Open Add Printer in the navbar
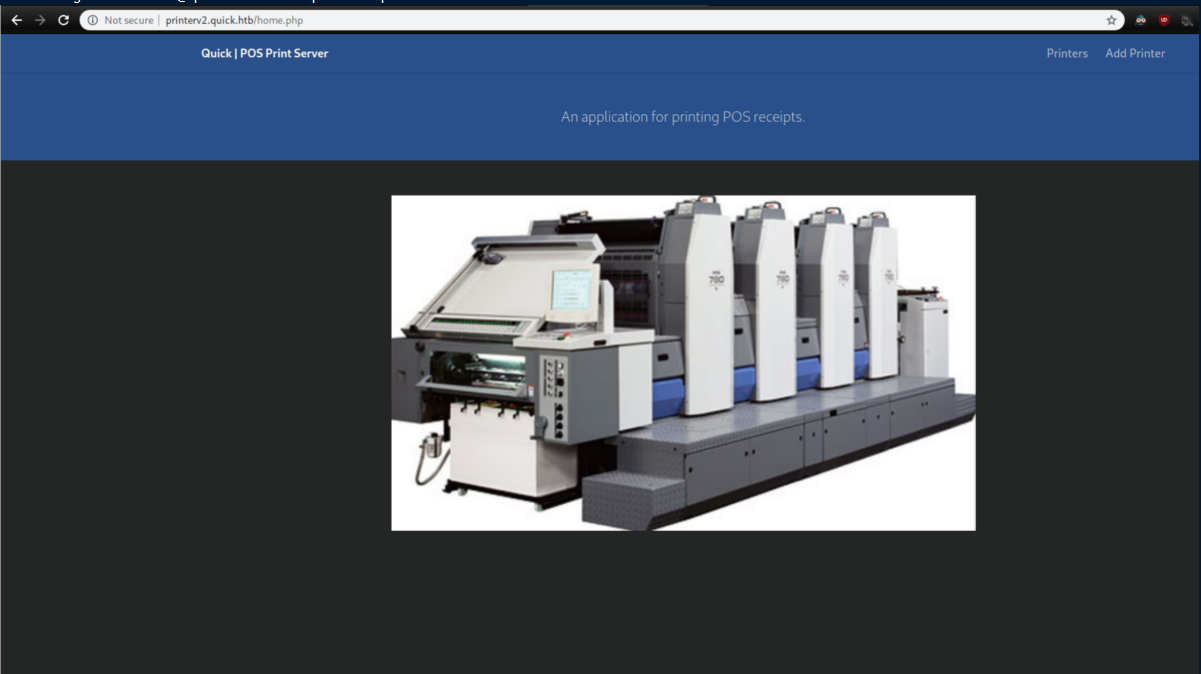The width and height of the screenshot is (1201, 674). 1134,53
